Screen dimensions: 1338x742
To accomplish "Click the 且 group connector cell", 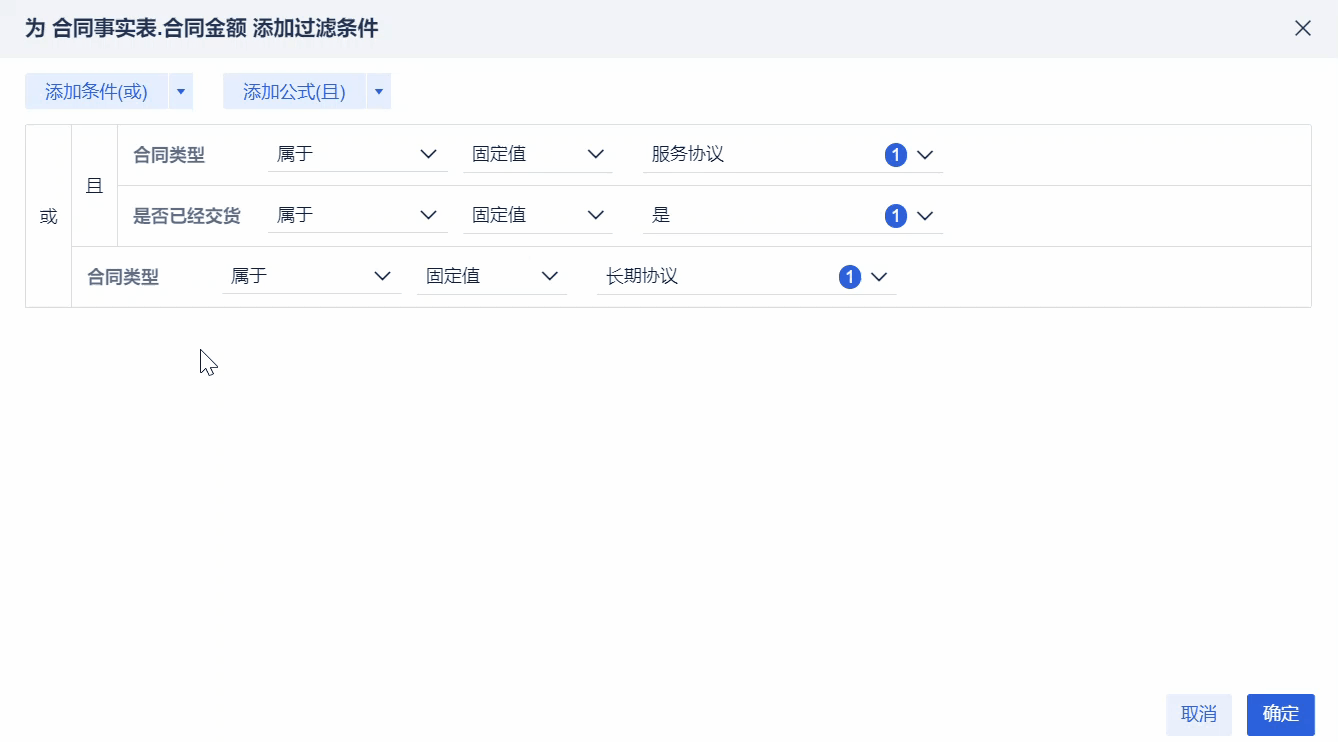I will pos(94,186).
